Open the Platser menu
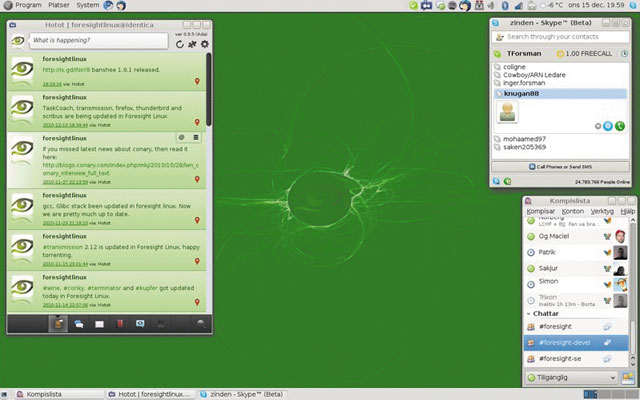This screenshot has width=640, height=400. pyautogui.click(x=59, y=5)
